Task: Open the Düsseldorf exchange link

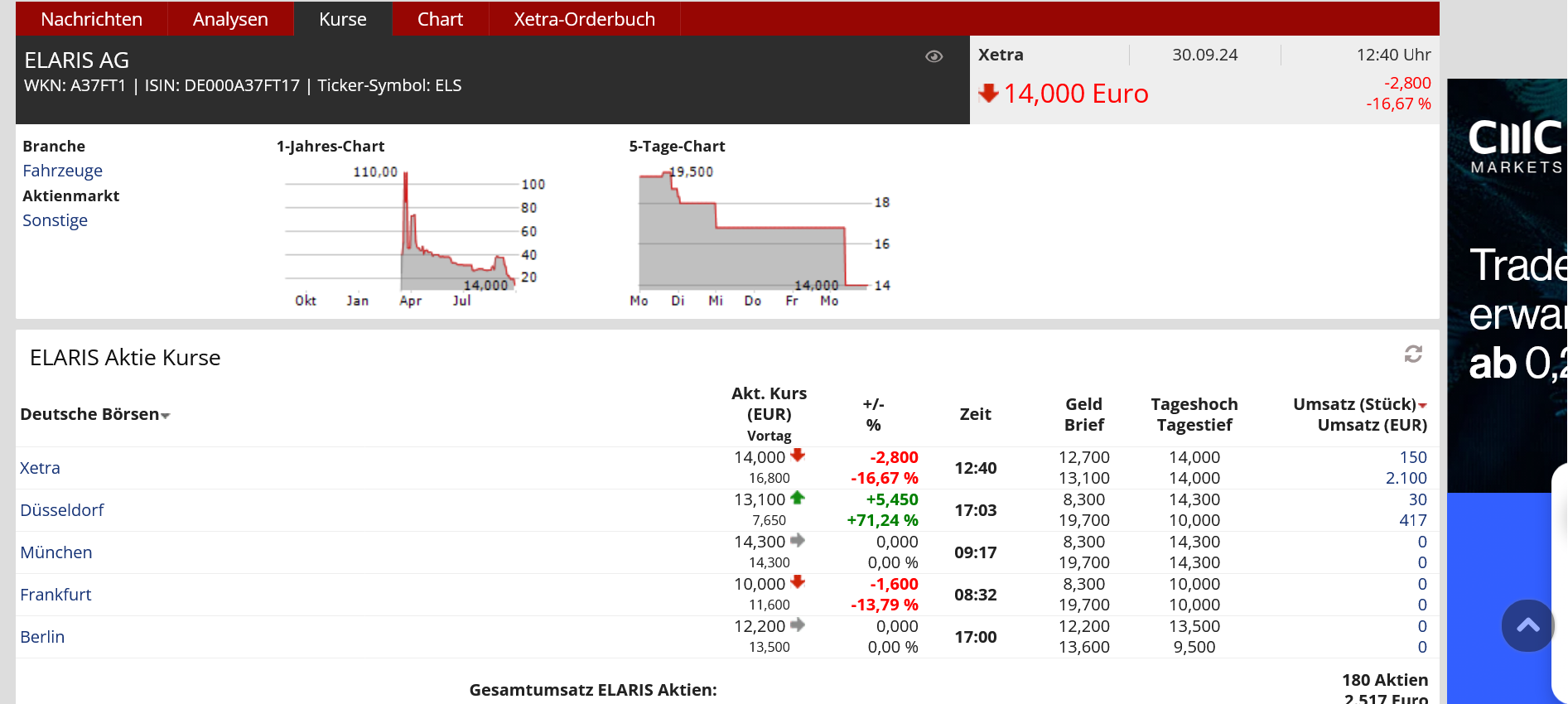Action: (62, 510)
